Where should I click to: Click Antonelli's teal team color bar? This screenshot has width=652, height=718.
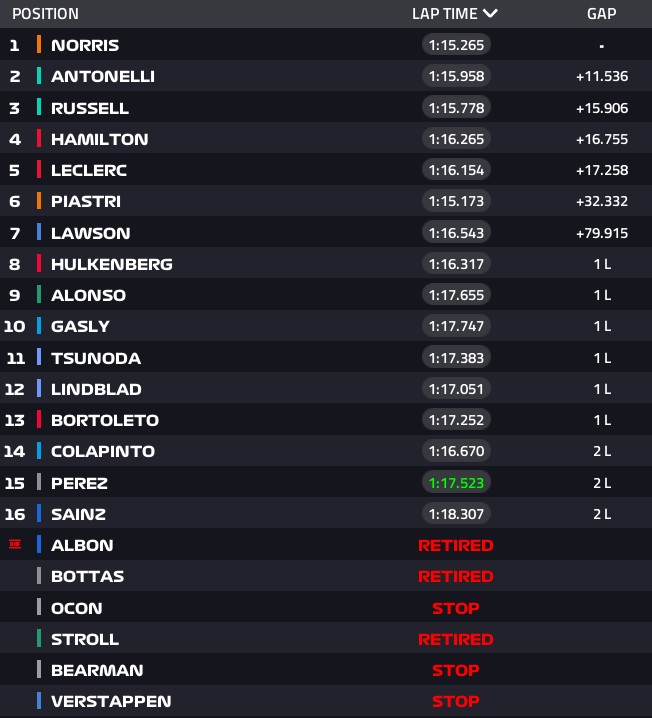point(39,76)
